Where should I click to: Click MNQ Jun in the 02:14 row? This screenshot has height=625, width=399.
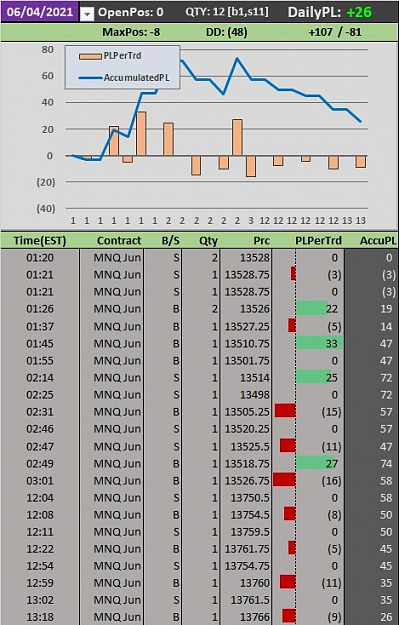click(x=117, y=377)
